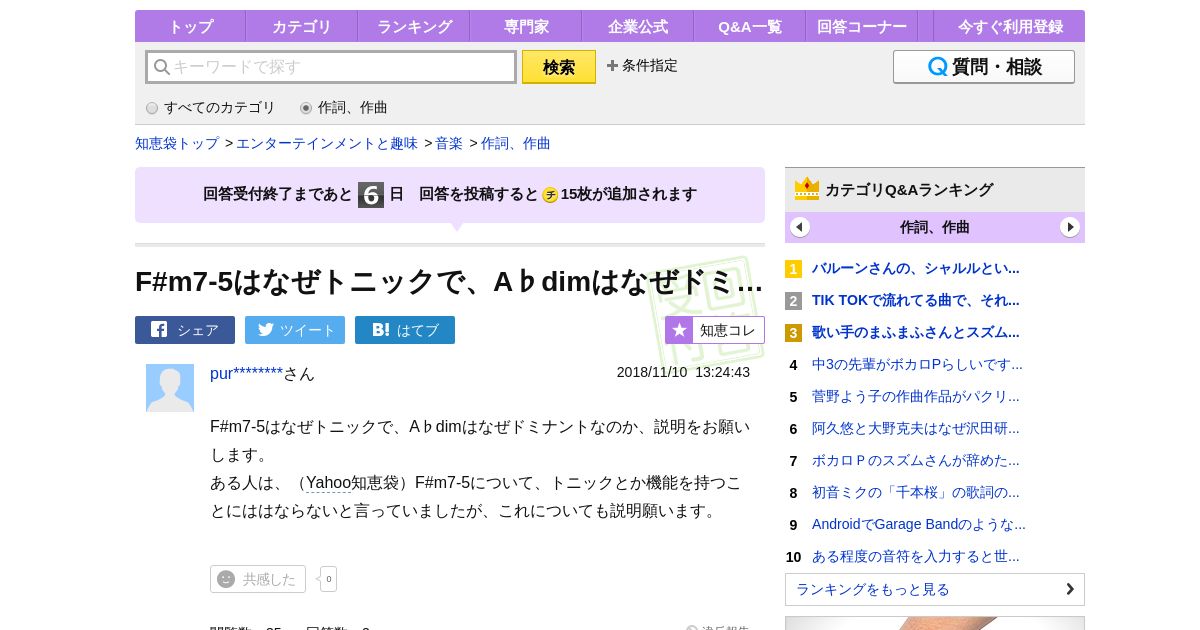Screen dimensions: 1200x630
Task: Open the first-ranked バルーンさんの question link
Action: pyautogui.click(x=915, y=268)
